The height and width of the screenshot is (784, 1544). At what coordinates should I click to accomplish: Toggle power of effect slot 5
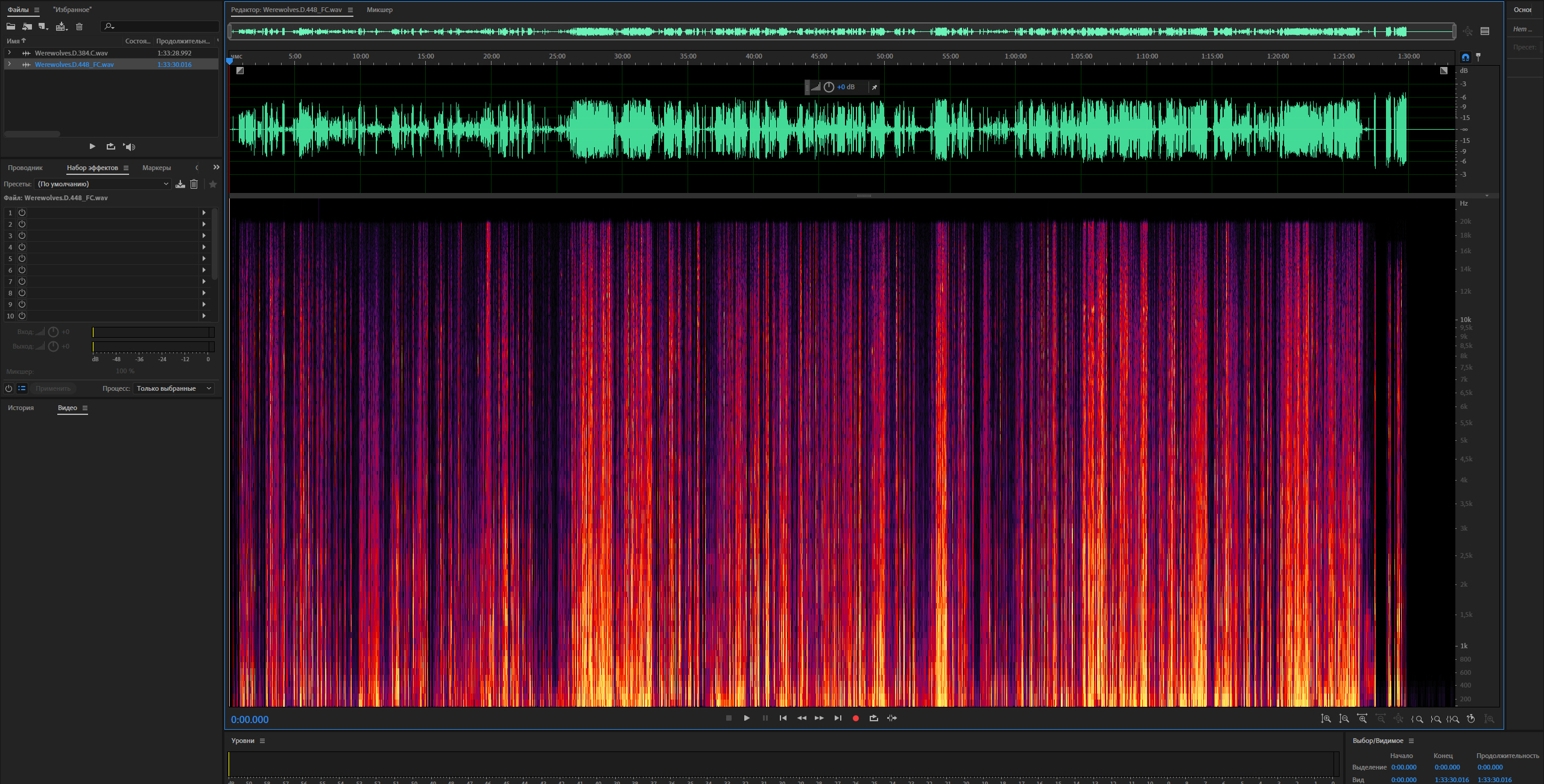[x=22, y=259]
